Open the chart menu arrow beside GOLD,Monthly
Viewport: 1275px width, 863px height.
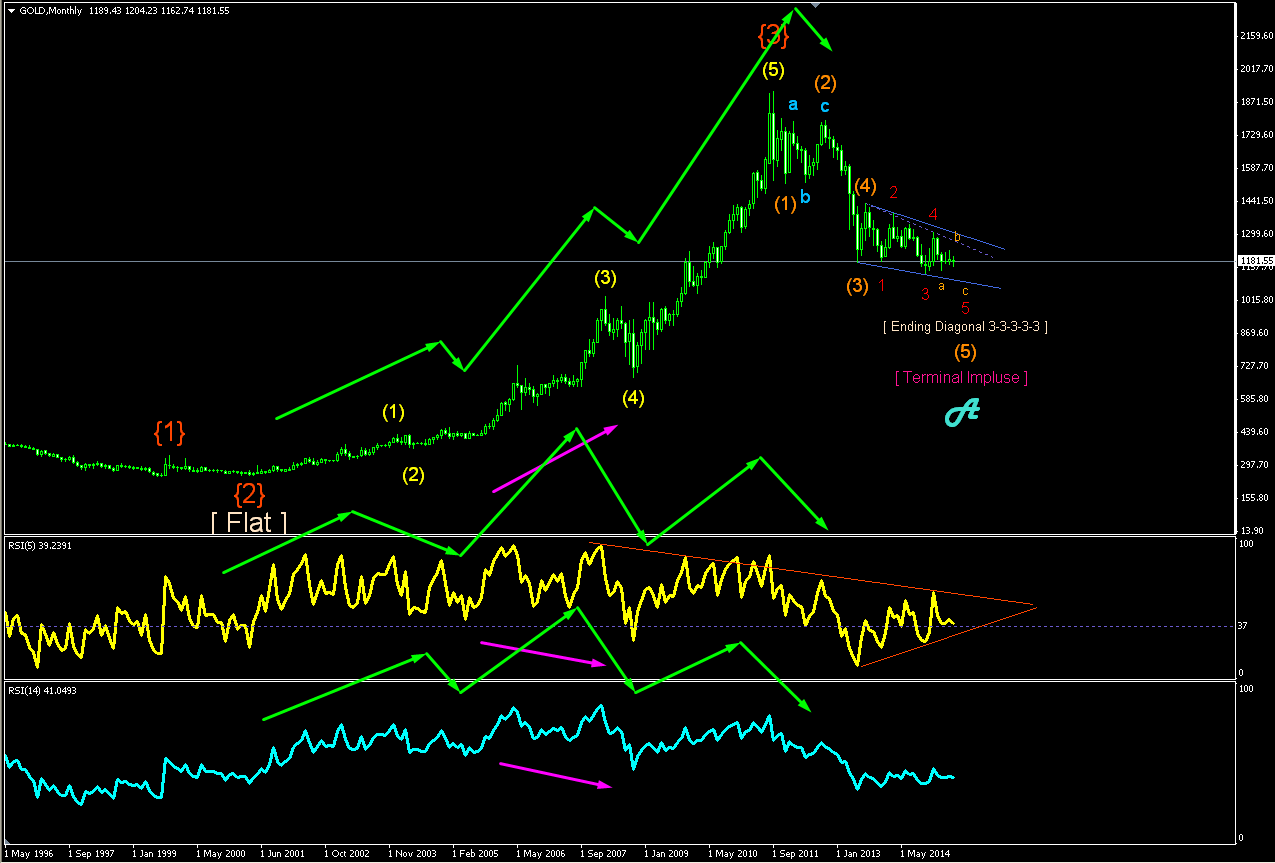12,10
